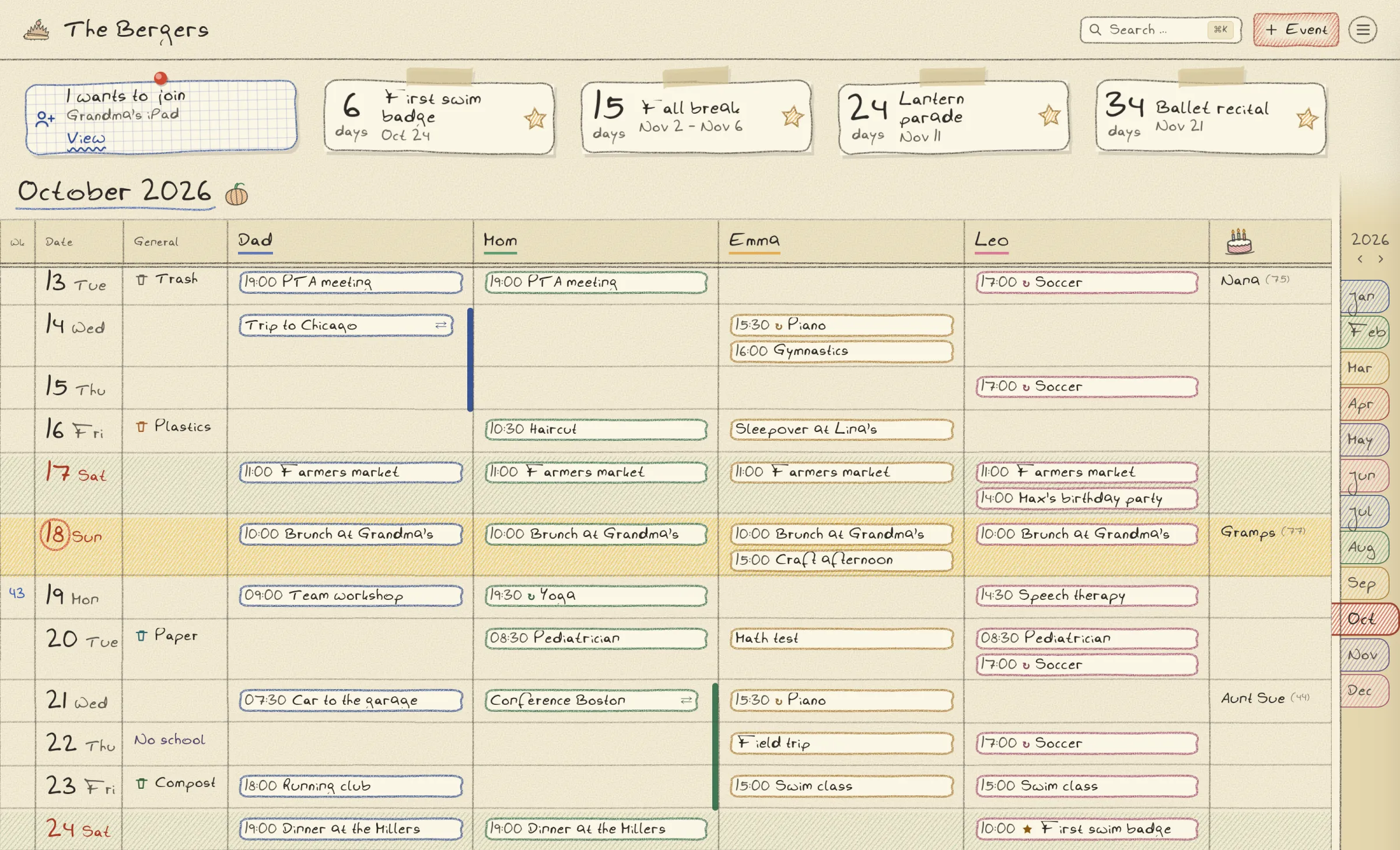This screenshot has height=850, width=1400.
Task: Select the Jun month tab
Action: (1364, 476)
